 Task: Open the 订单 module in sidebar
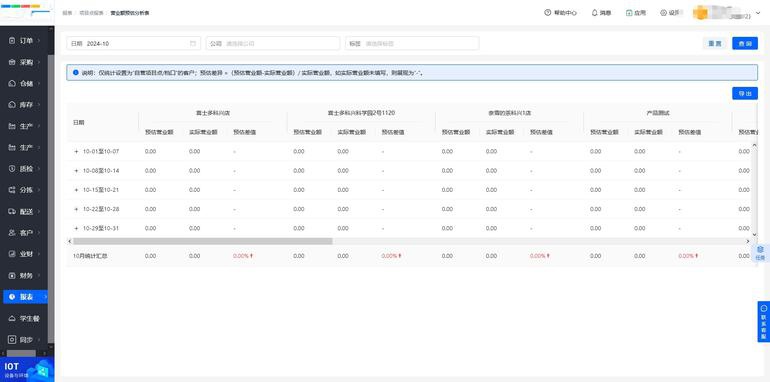(x=25, y=41)
